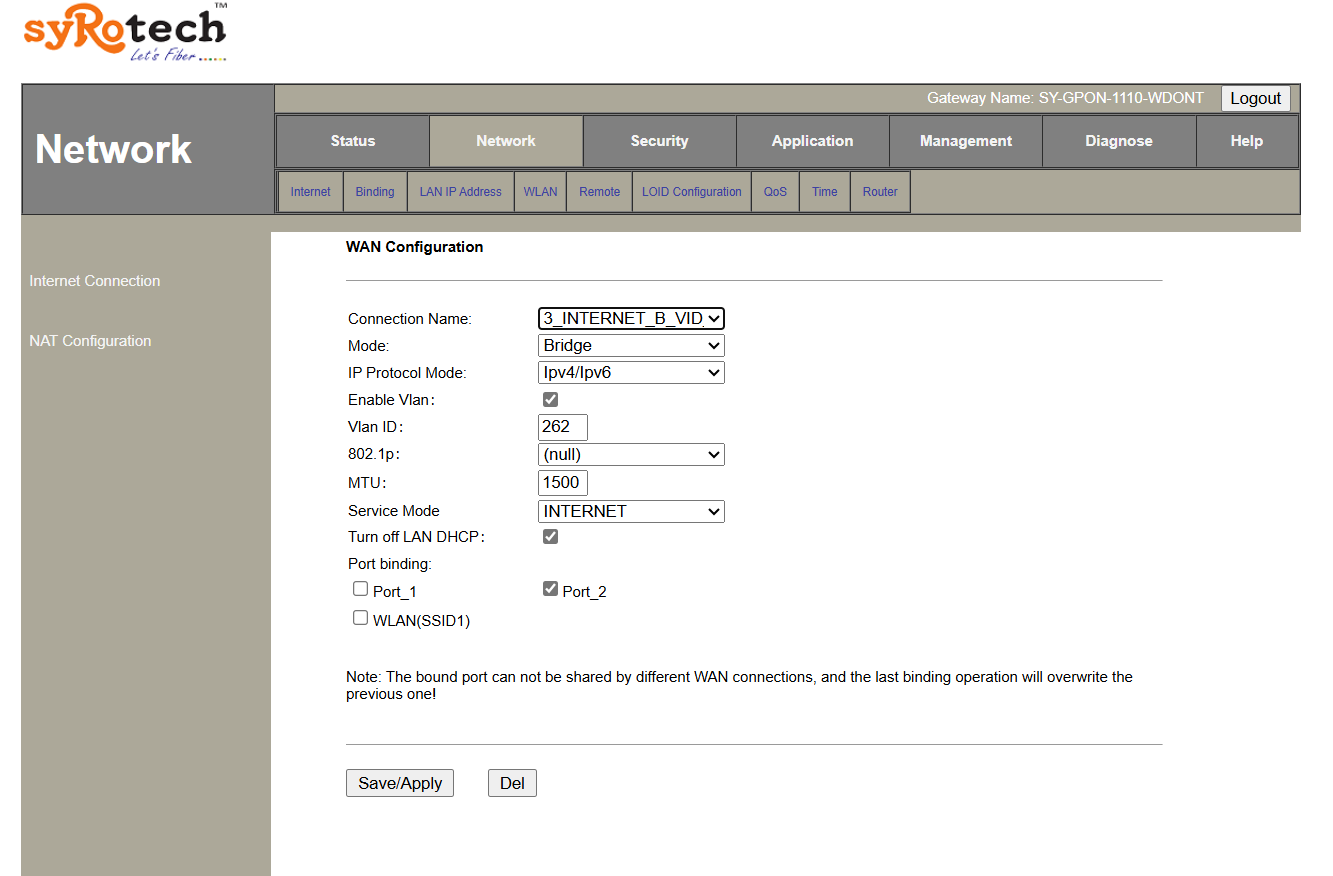Viewport: 1333px width, 876px height.
Task: Select the LOID Configuration submenu
Action: 692,192
